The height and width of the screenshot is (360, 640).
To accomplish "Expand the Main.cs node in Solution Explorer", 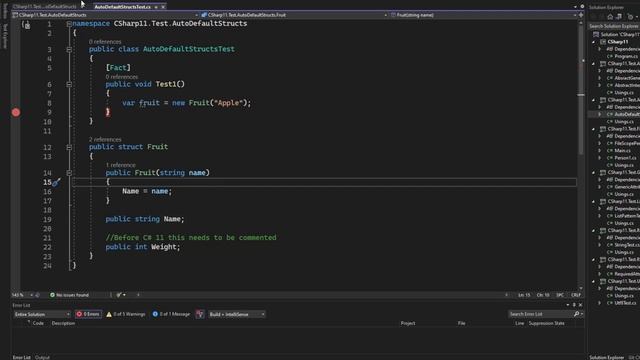I will [600, 151].
